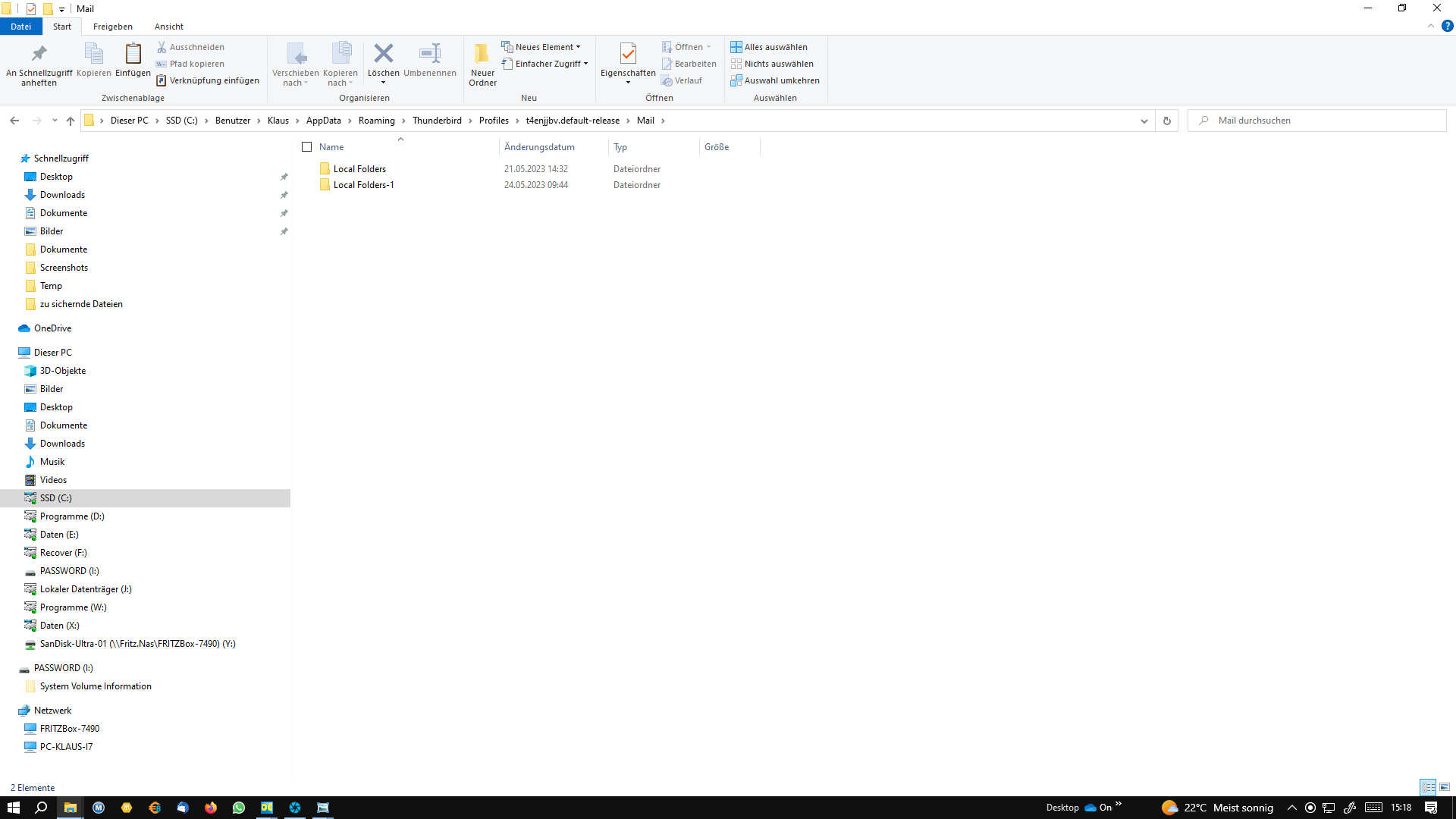Sort by Änderungsdatum column header
Viewport: 1456px width, 819px height.
pos(539,147)
